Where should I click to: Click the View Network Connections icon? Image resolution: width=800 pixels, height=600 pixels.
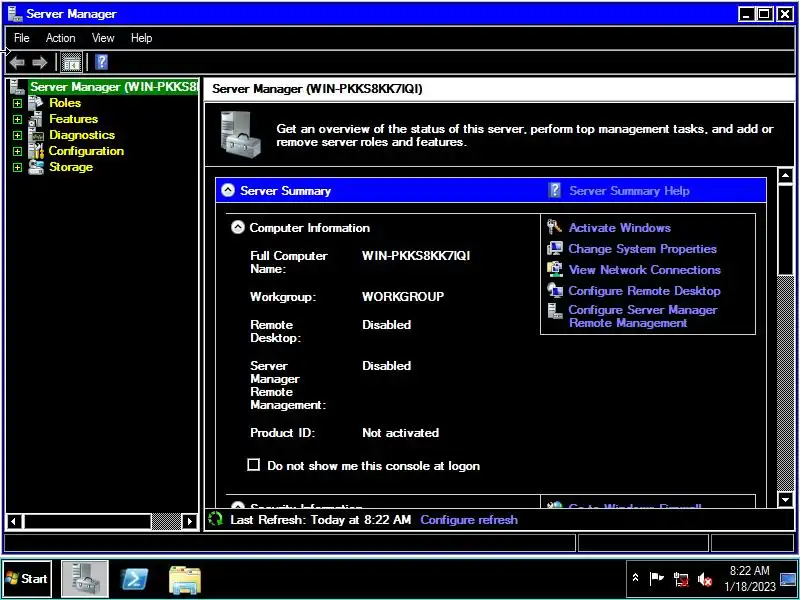pos(555,269)
